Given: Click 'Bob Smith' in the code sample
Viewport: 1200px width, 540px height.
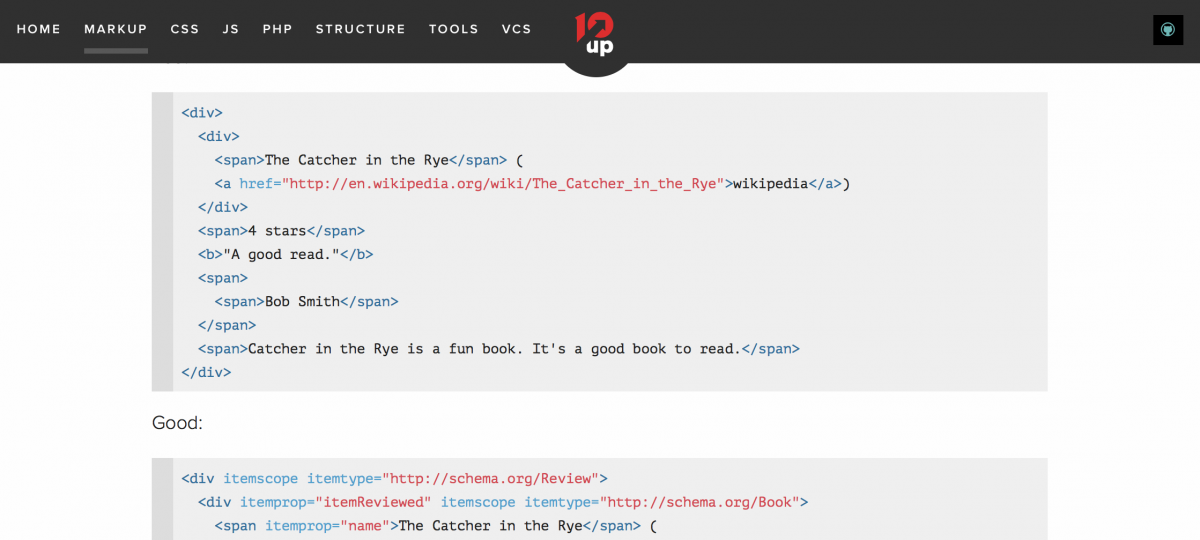Looking at the screenshot, I should coord(302,302).
